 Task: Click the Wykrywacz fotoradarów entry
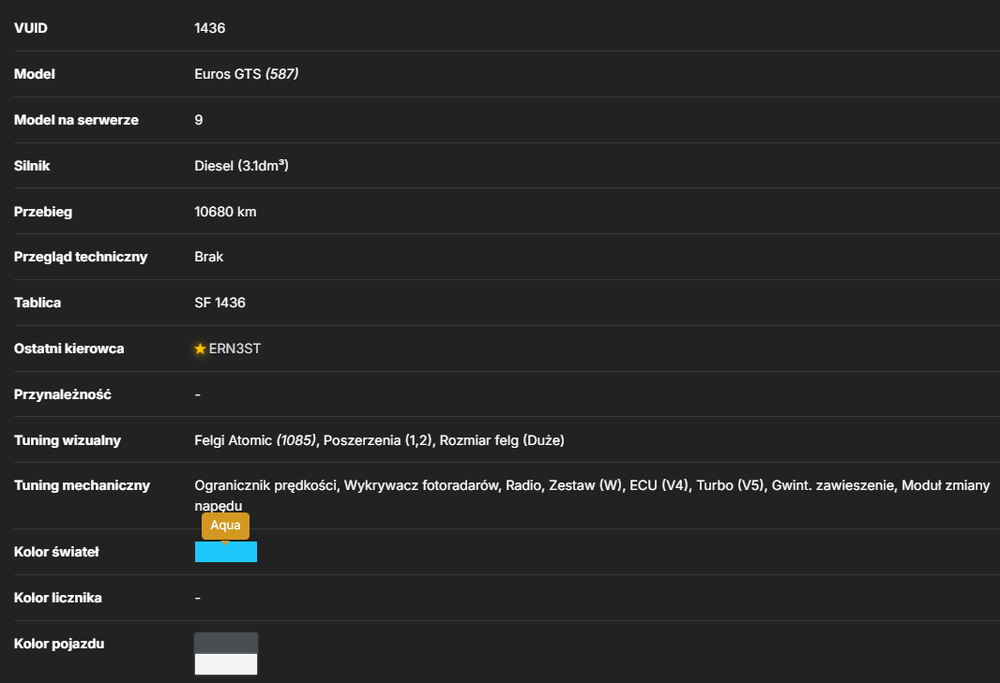(x=421, y=486)
